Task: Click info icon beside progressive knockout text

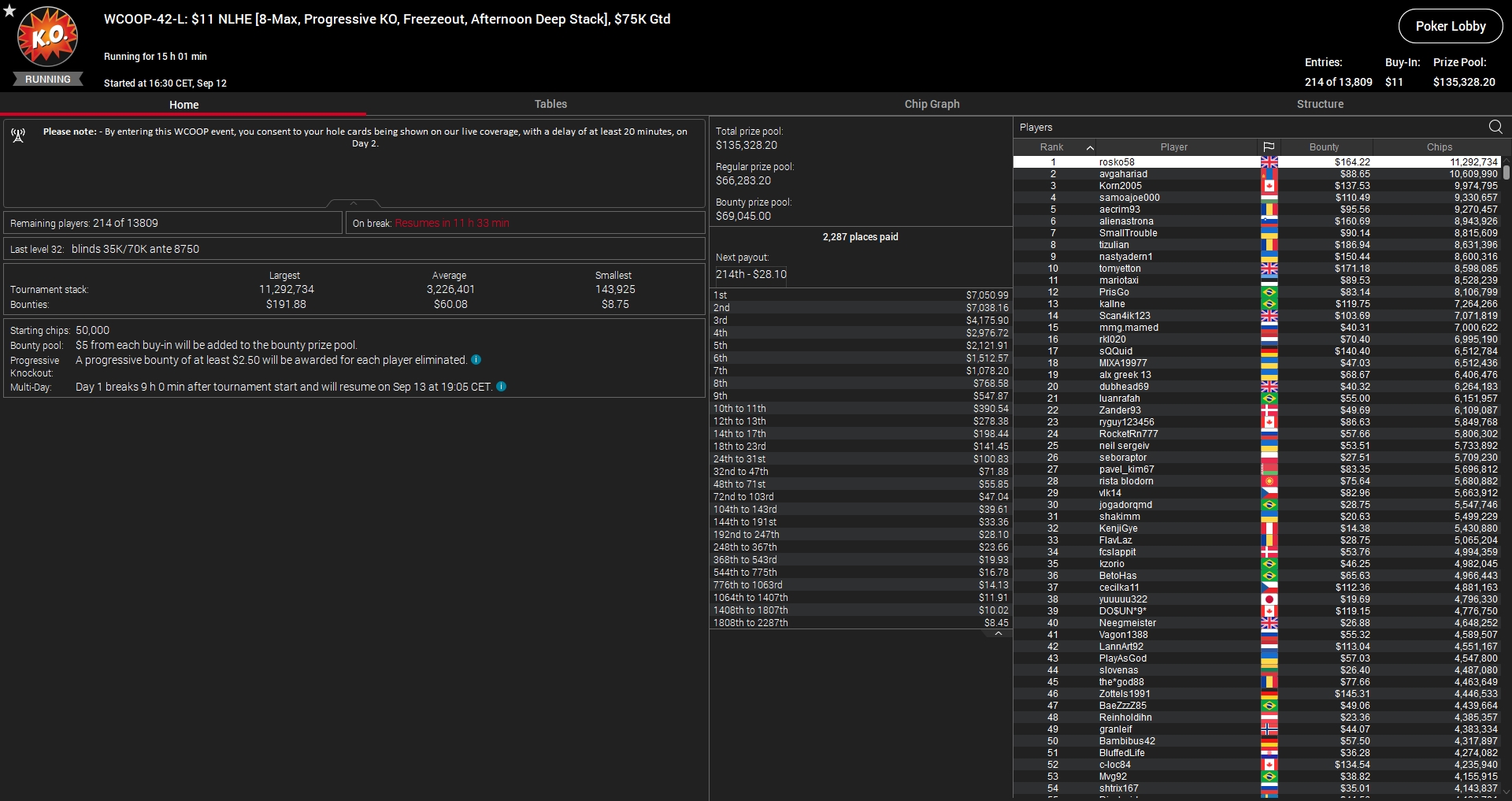Action: [476, 360]
